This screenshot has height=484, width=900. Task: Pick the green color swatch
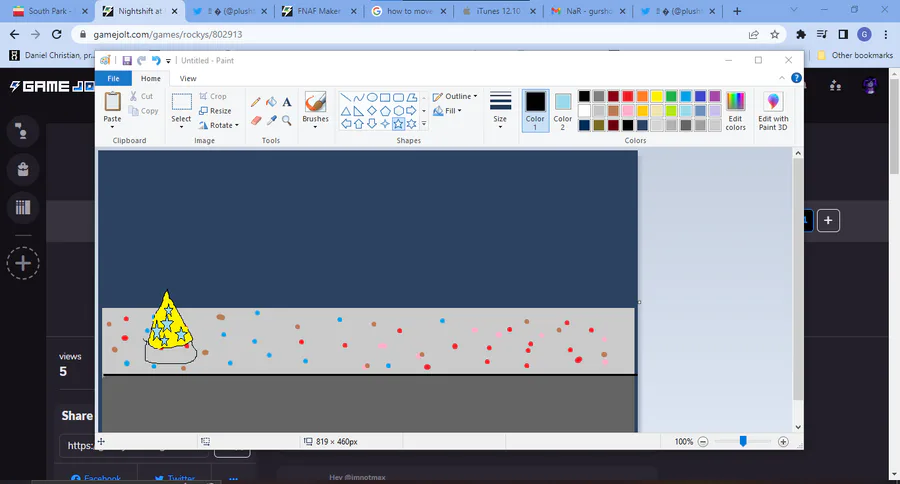click(671, 96)
